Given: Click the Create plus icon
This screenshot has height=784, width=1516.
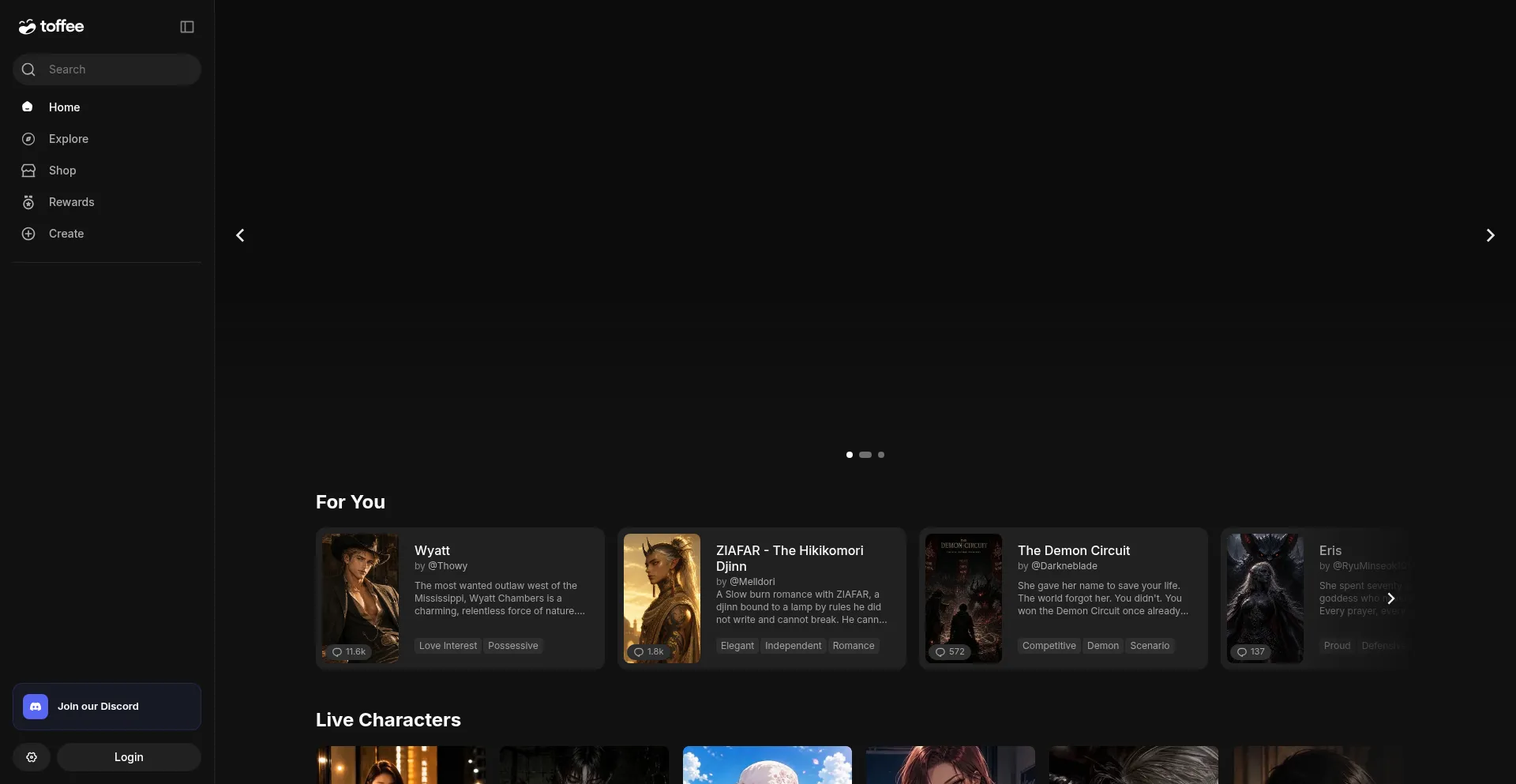Looking at the screenshot, I should 28,234.
